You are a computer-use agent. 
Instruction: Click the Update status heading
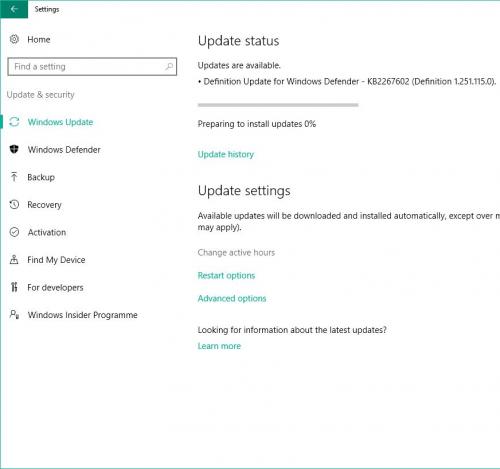point(238,41)
